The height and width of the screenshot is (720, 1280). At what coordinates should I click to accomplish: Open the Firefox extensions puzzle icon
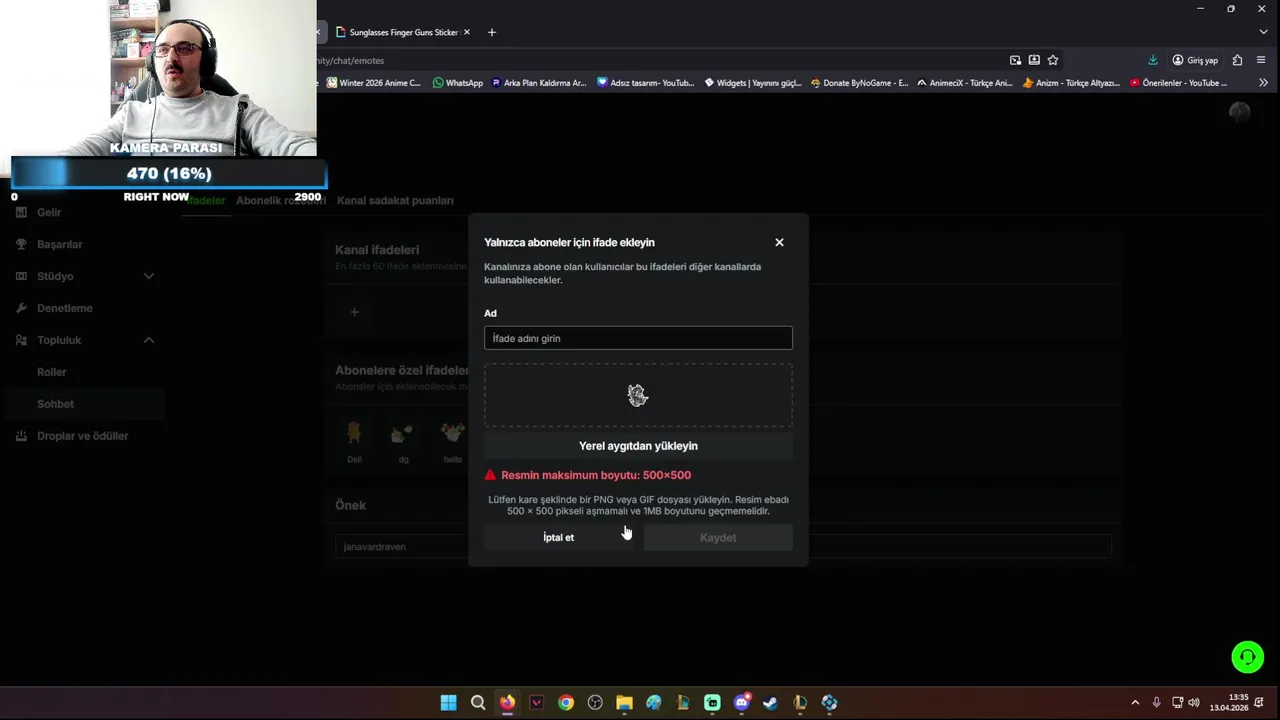point(1237,60)
